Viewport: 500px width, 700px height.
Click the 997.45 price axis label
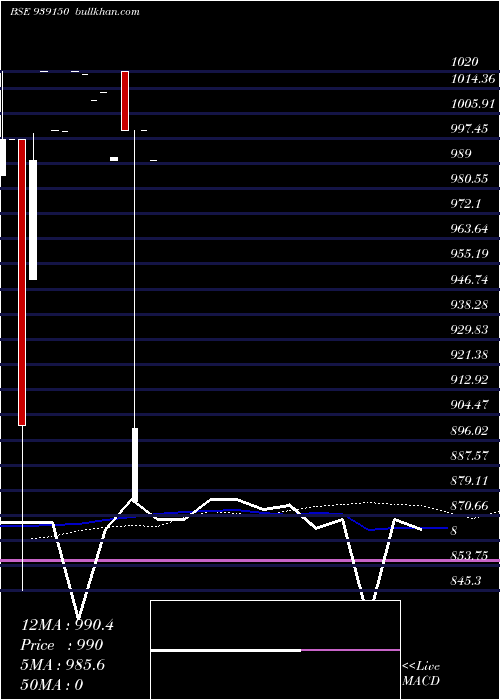pyautogui.click(x=469, y=129)
